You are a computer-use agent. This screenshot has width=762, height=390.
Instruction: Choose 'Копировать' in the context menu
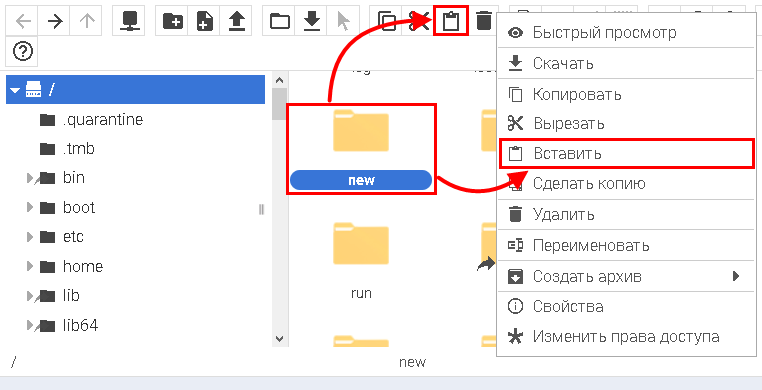tap(626, 94)
